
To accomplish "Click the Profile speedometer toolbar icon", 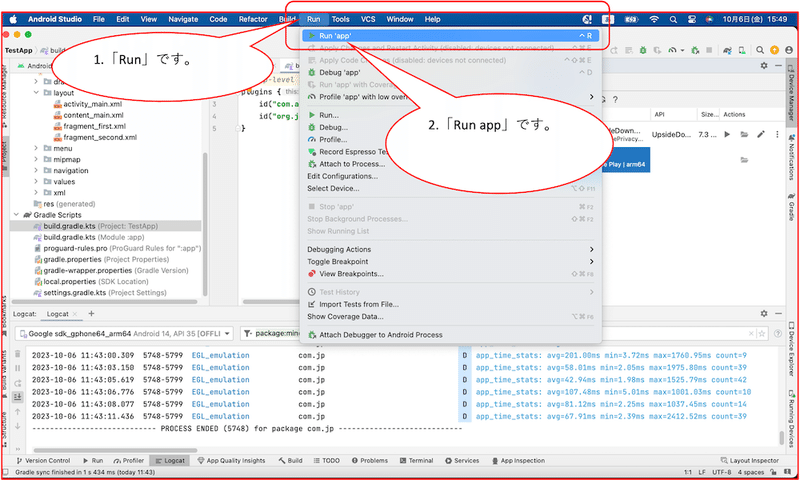I will (672, 50).
